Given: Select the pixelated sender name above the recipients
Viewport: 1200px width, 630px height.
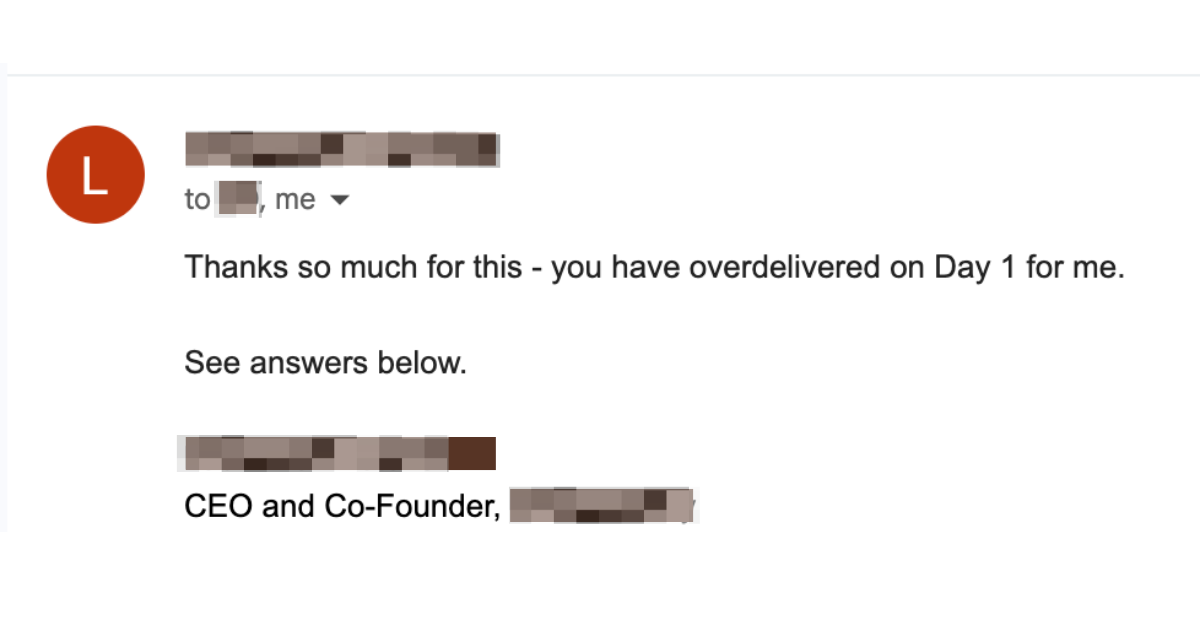Looking at the screenshot, I should [x=340, y=147].
